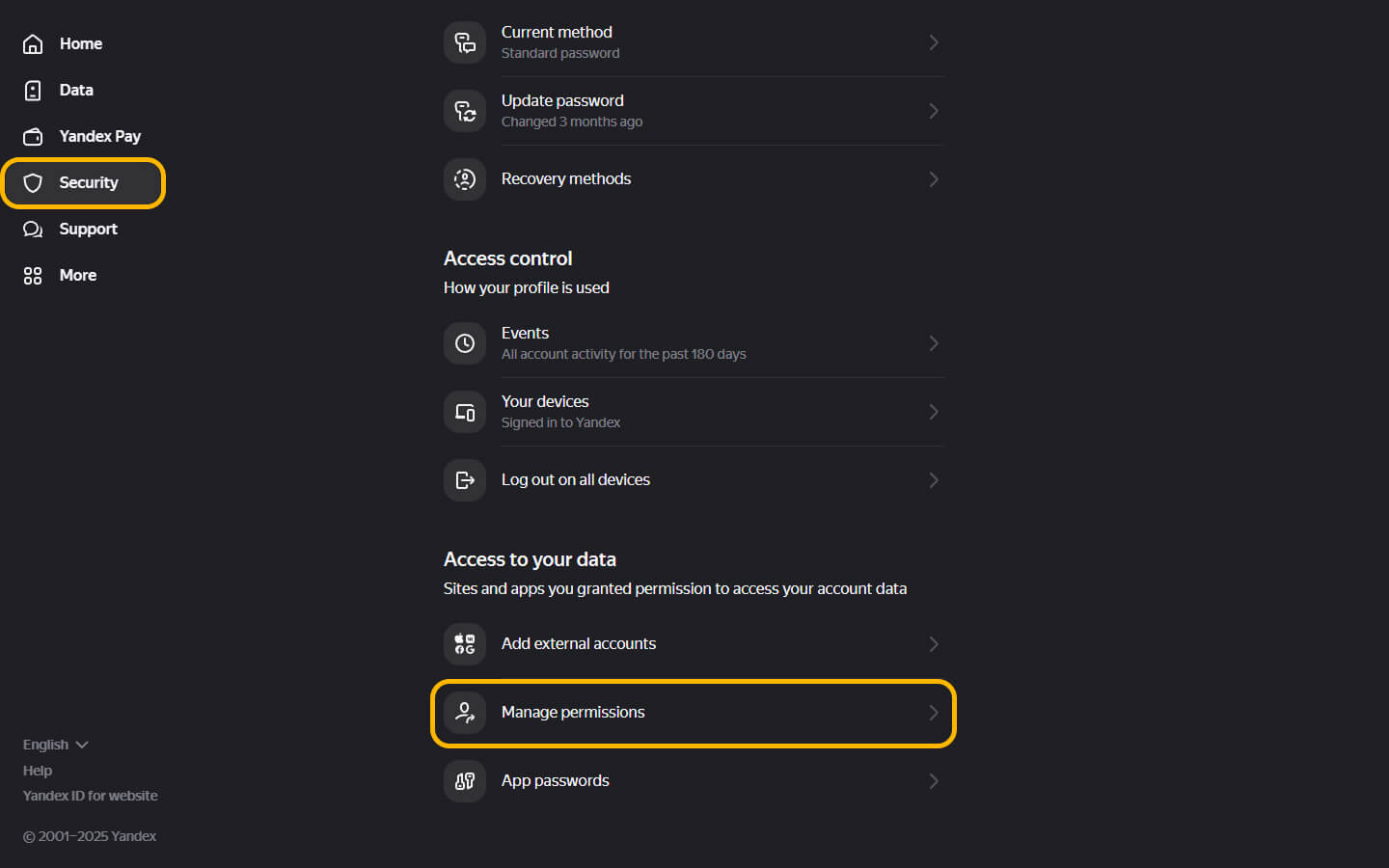Click the Home house icon in sidebar
Viewport: 1389px width, 868px height.
tap(33, 43)
